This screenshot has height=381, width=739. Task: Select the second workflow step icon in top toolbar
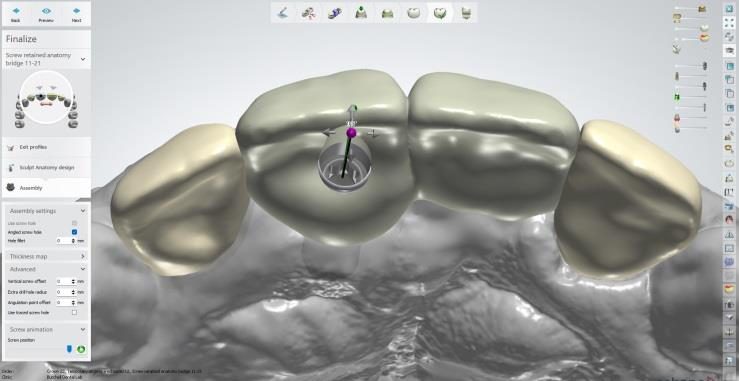(x=308, y=13)
